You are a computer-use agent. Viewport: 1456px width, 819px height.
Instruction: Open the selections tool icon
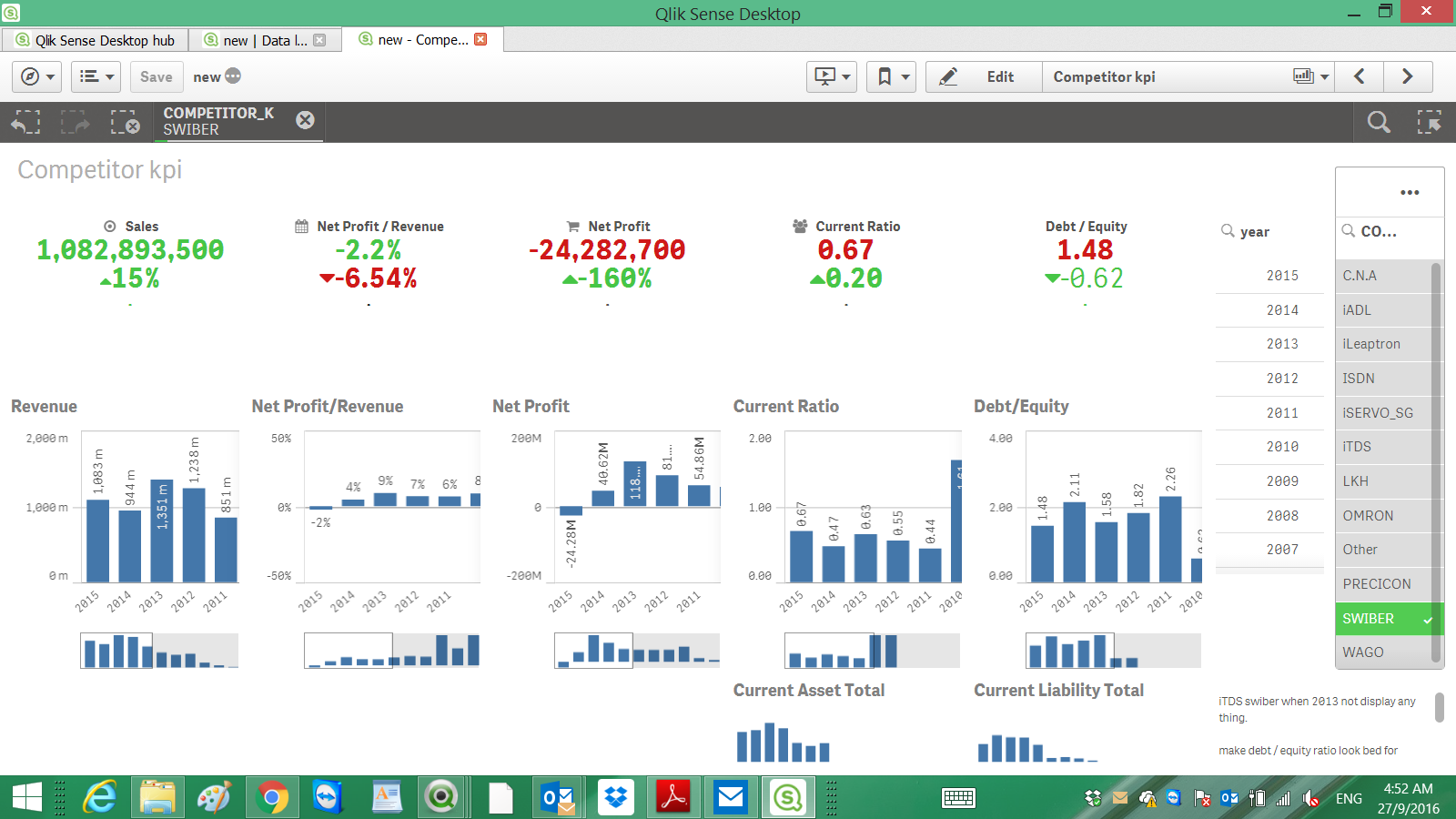click(x=1429, y=122)
